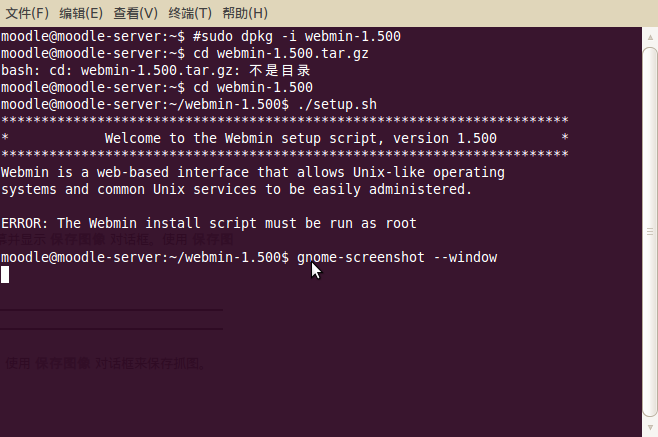Click the white terminal cursor block
Viewport: 658px width, 437px height.
coord(5,275)
